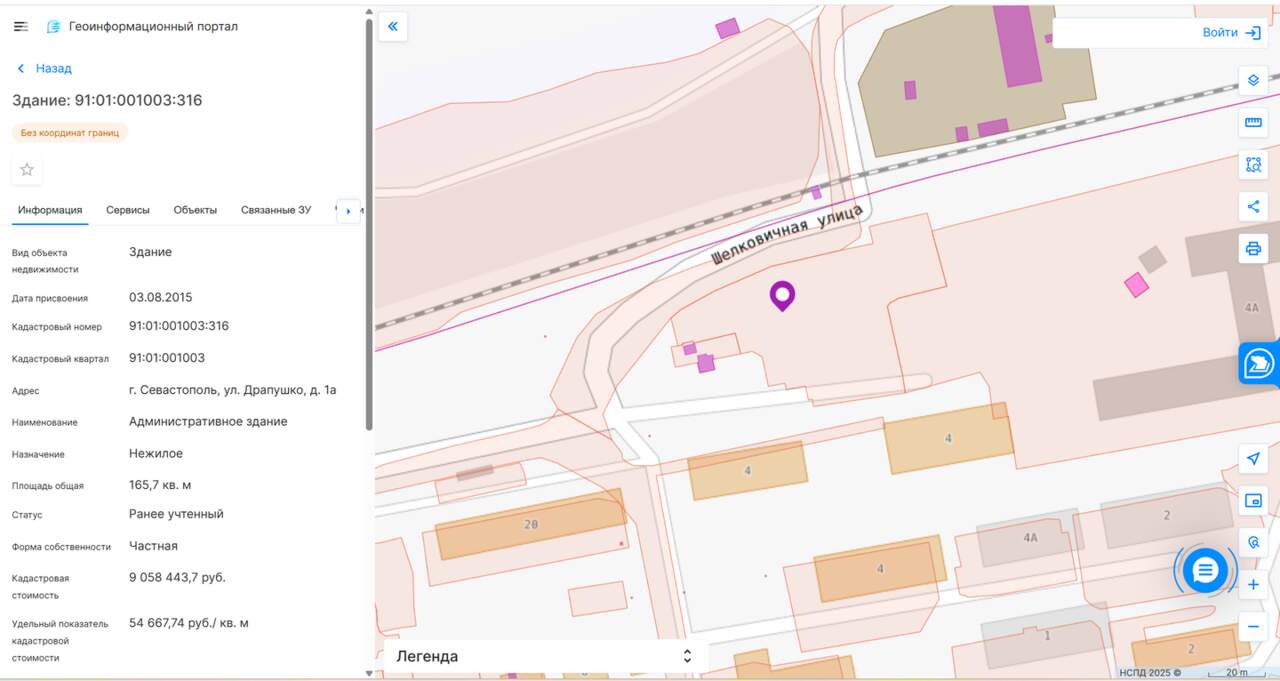Open the map layers panel
Viewport: 1280px width, 681px height.
(1253, 81)
